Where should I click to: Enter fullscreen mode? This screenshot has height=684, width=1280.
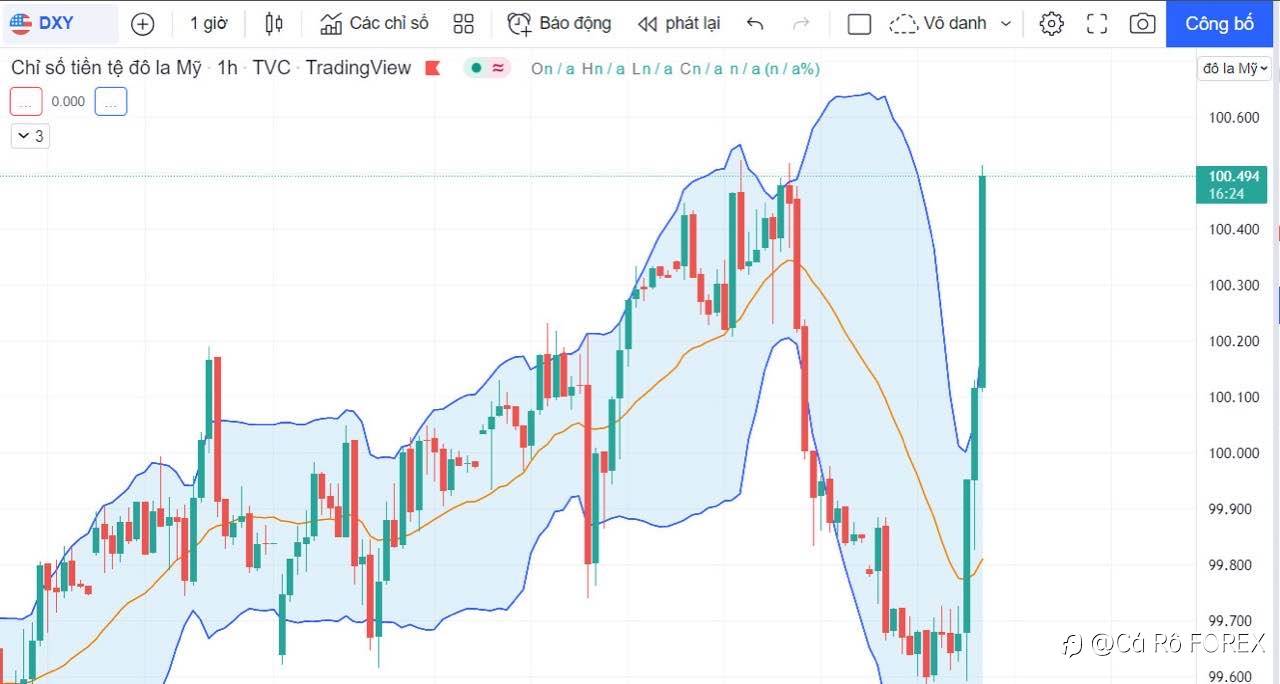click(1097, 24)
